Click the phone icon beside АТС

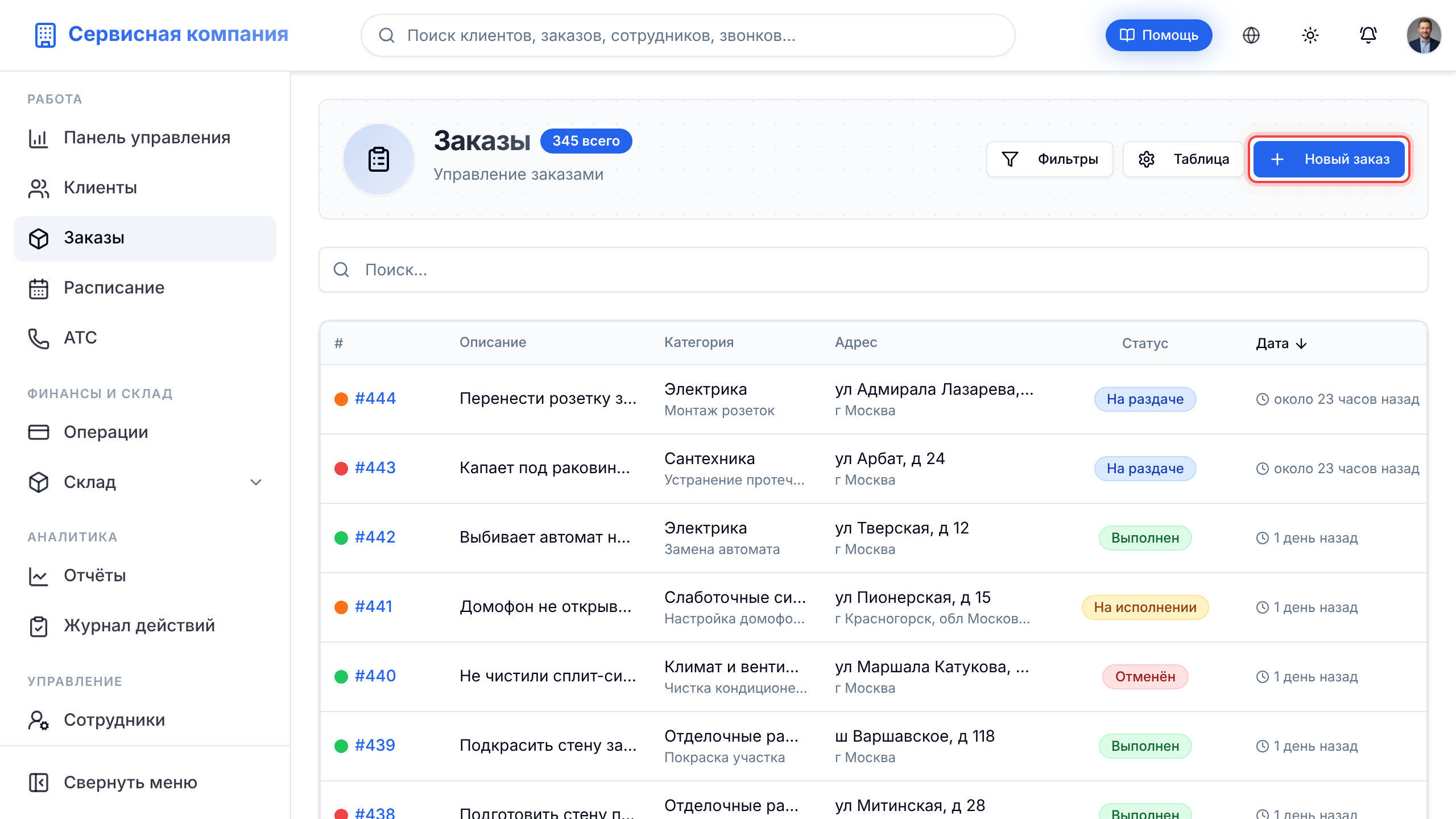click(39, 338)
